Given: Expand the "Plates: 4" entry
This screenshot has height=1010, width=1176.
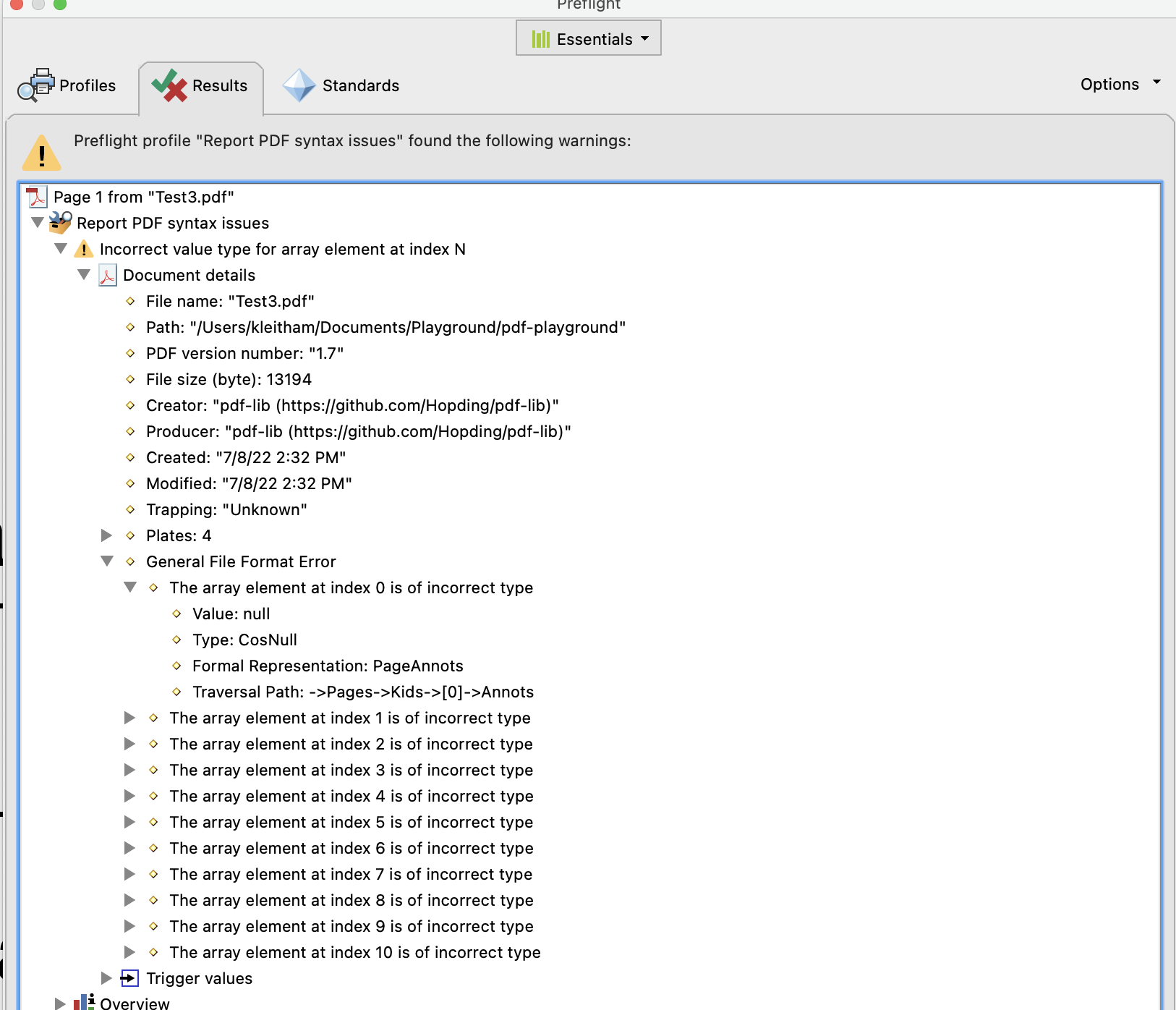Looking at the screenshot, I should pos(106,535).
